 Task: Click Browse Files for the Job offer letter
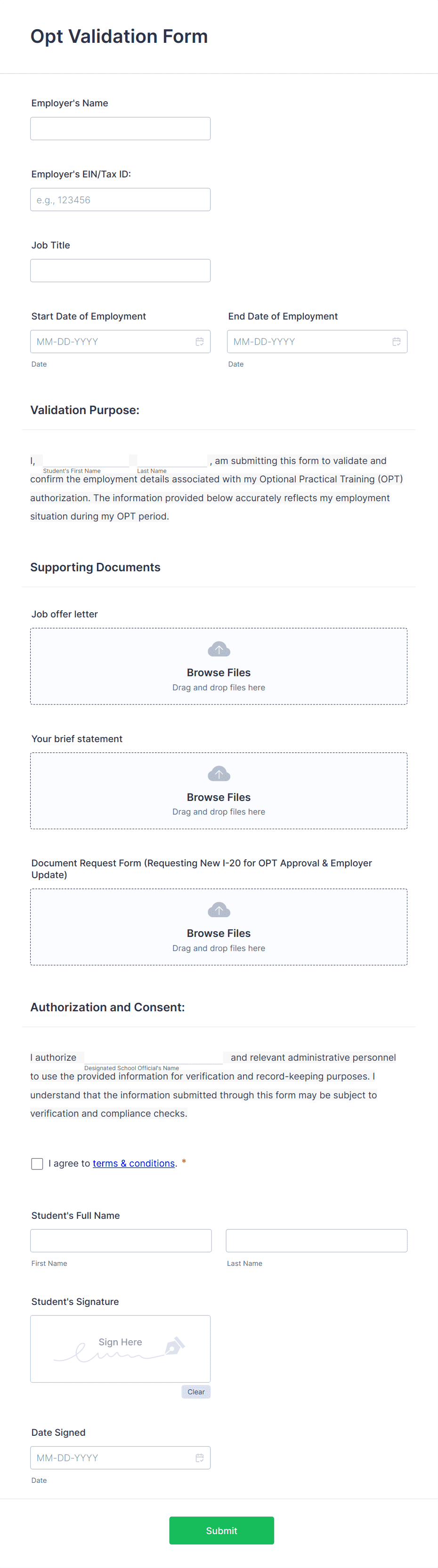click(219, 672)
